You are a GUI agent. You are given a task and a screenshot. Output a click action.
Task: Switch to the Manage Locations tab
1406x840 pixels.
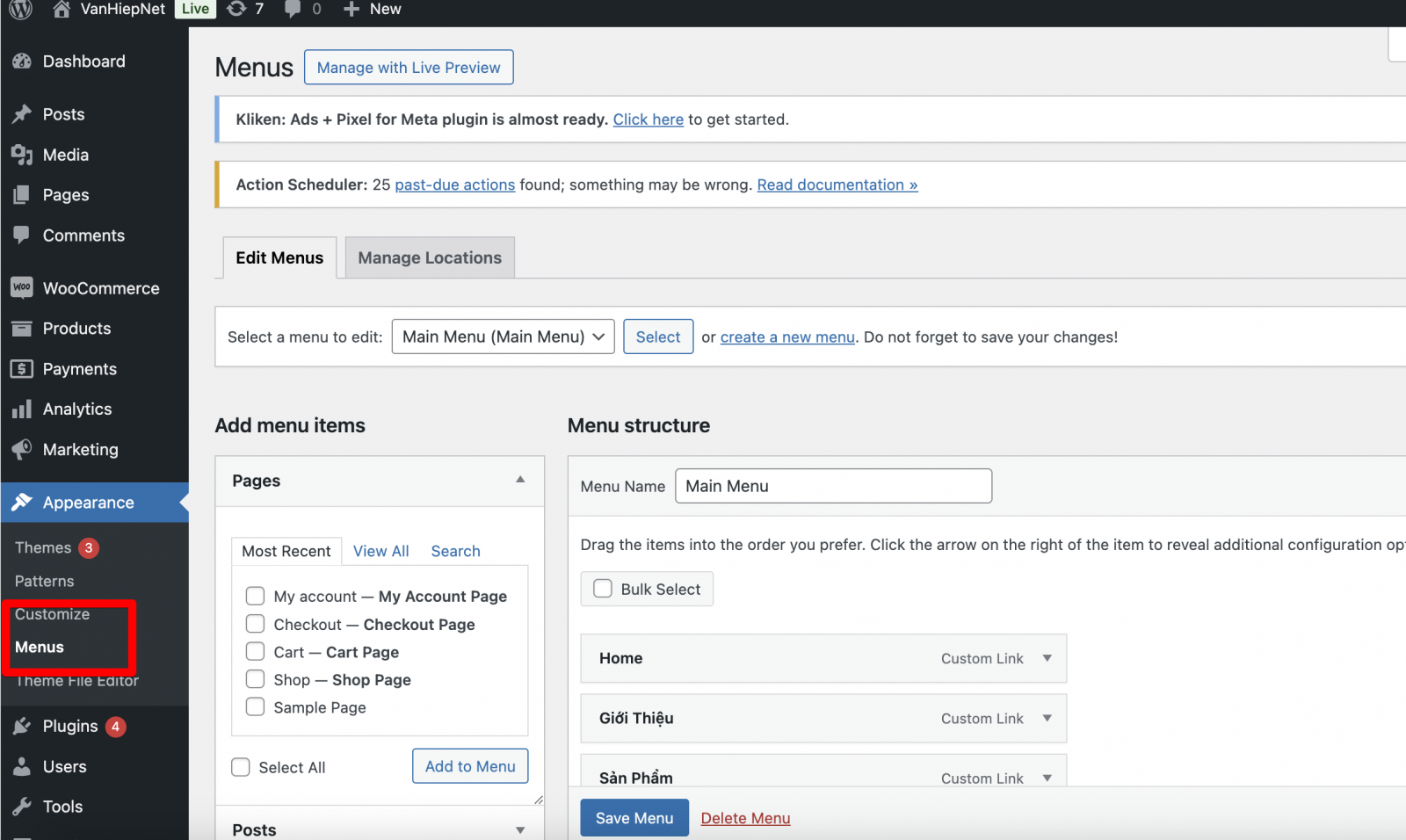pyautogui.click(x=430, y=257)
